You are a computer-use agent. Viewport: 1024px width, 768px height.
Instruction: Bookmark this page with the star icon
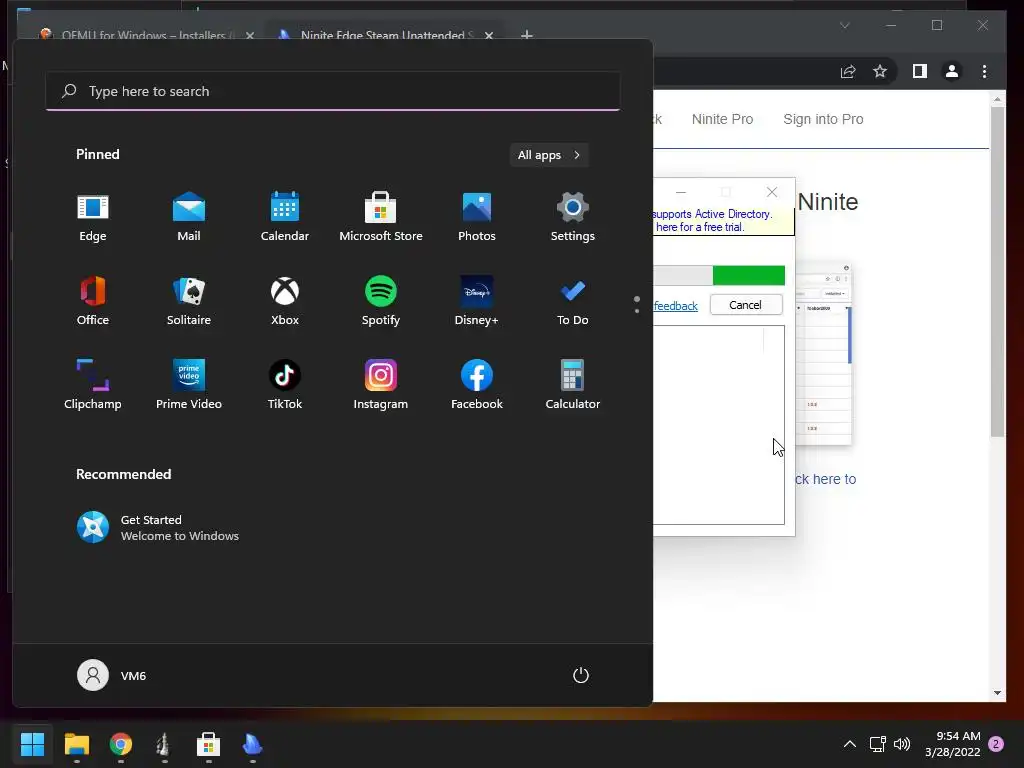tap(880, 71)
